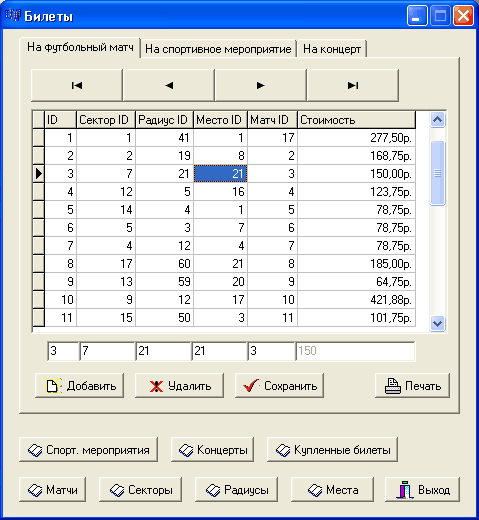Go to the first record navigator button

[x=77, y=85]
